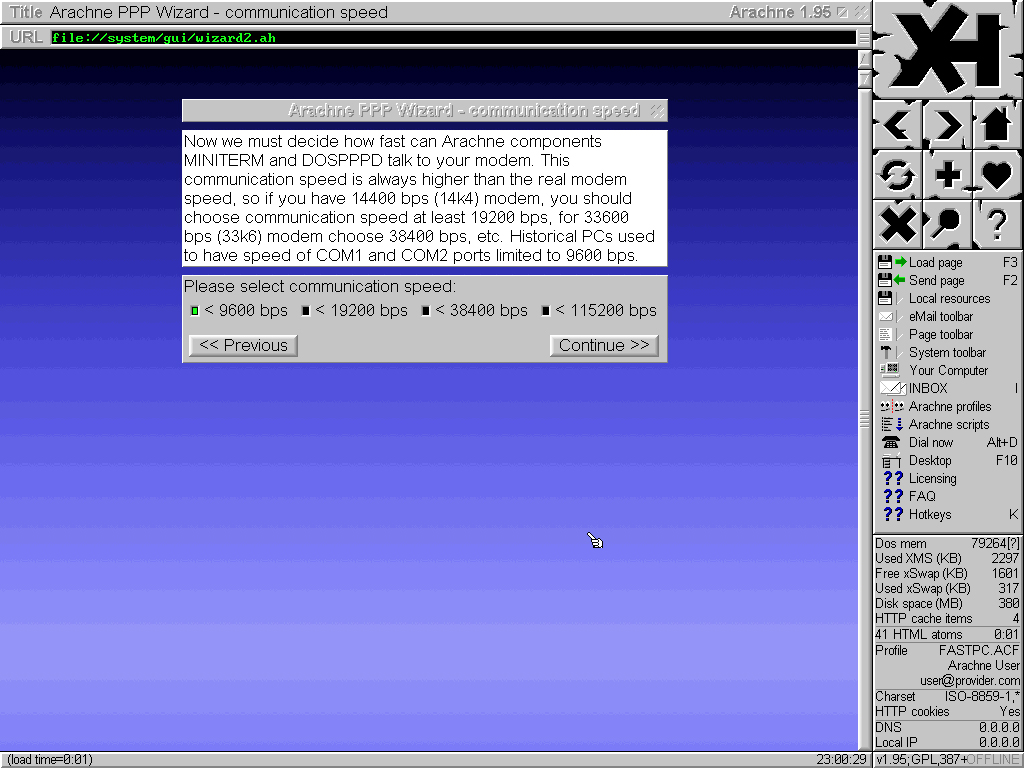
Task: Open the Local resources menu entry
Action: 948,298
